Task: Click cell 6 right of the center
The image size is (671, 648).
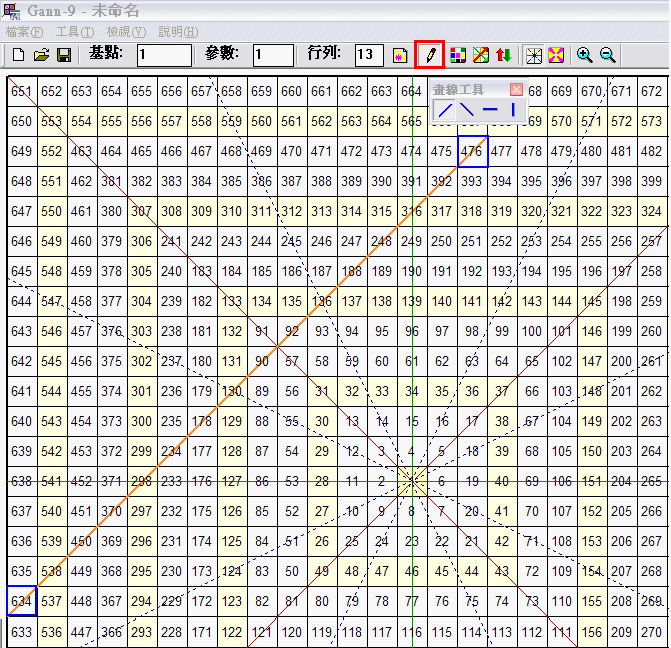Action: click(442, 481)
